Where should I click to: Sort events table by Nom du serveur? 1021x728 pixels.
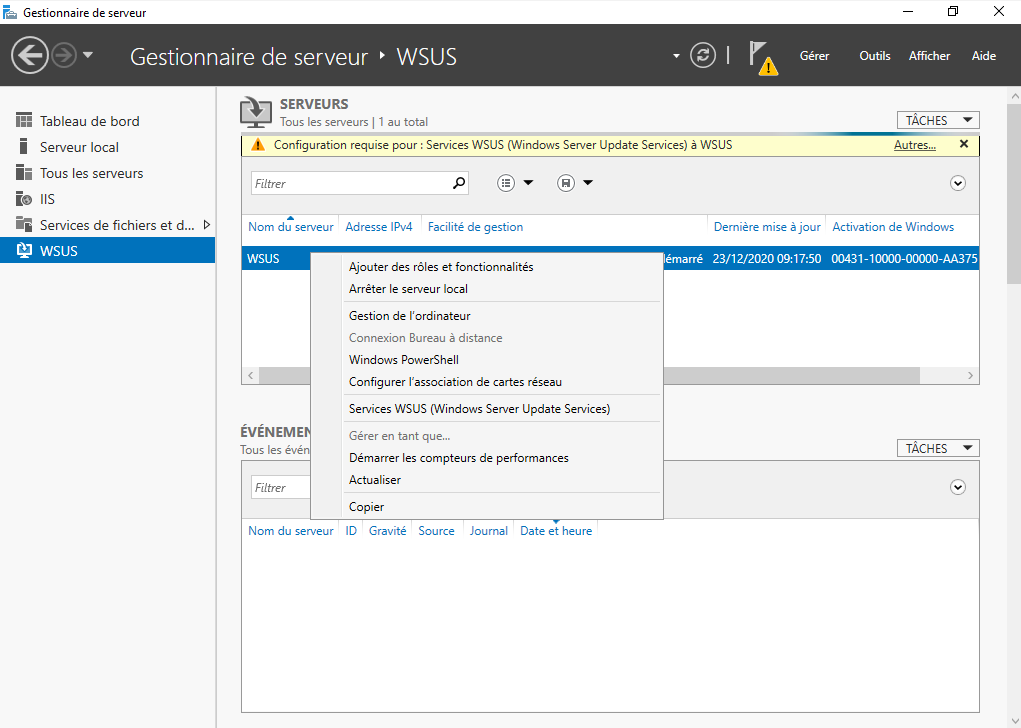290,531
